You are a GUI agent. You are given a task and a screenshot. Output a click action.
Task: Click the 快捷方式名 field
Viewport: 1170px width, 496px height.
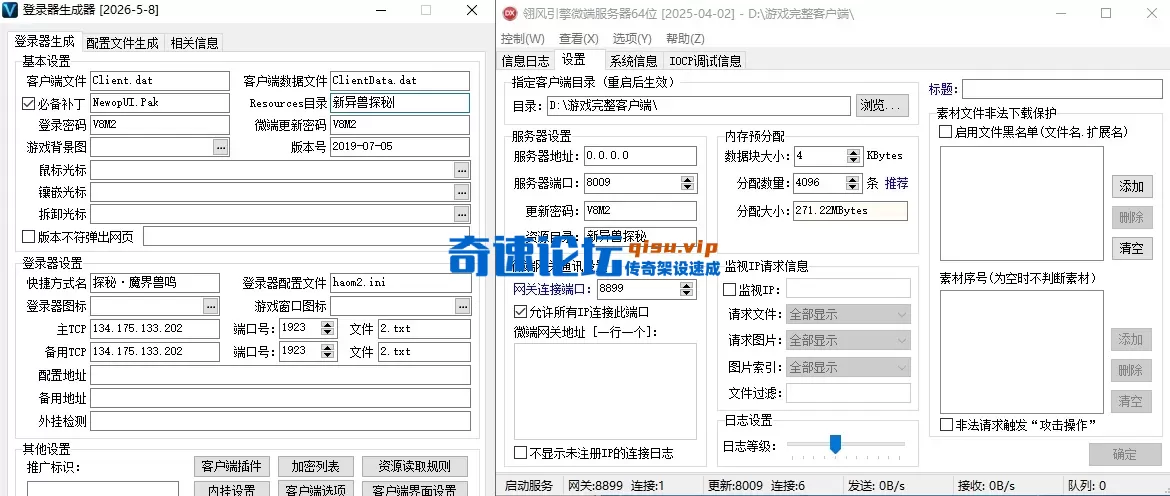155,283
